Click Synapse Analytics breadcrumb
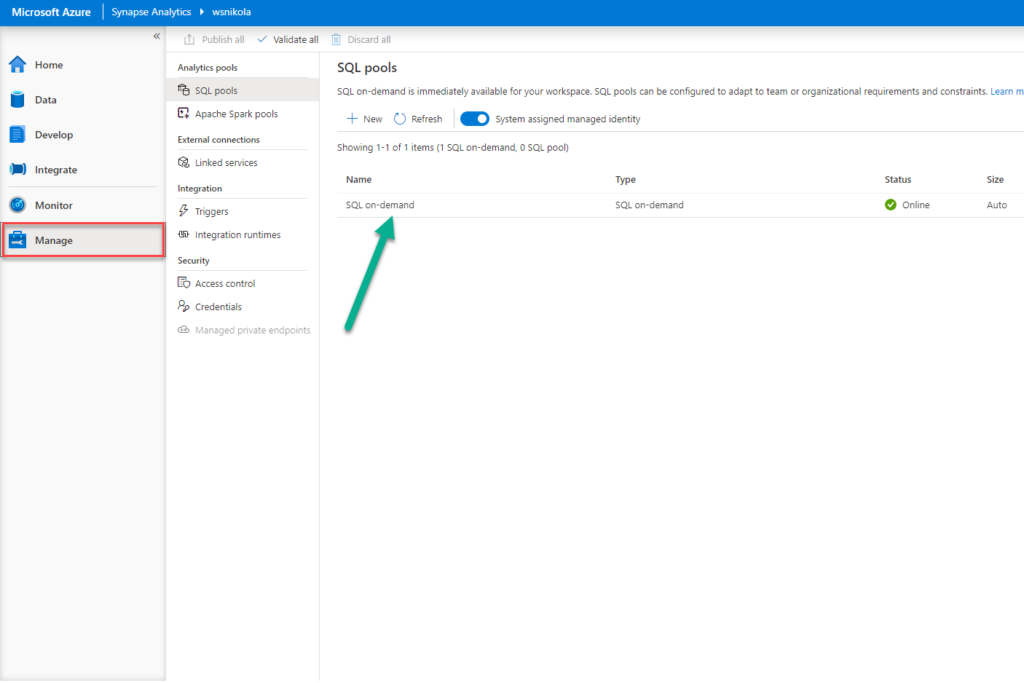This screenshot has height=683, width=1024. [x=151, y=12]
